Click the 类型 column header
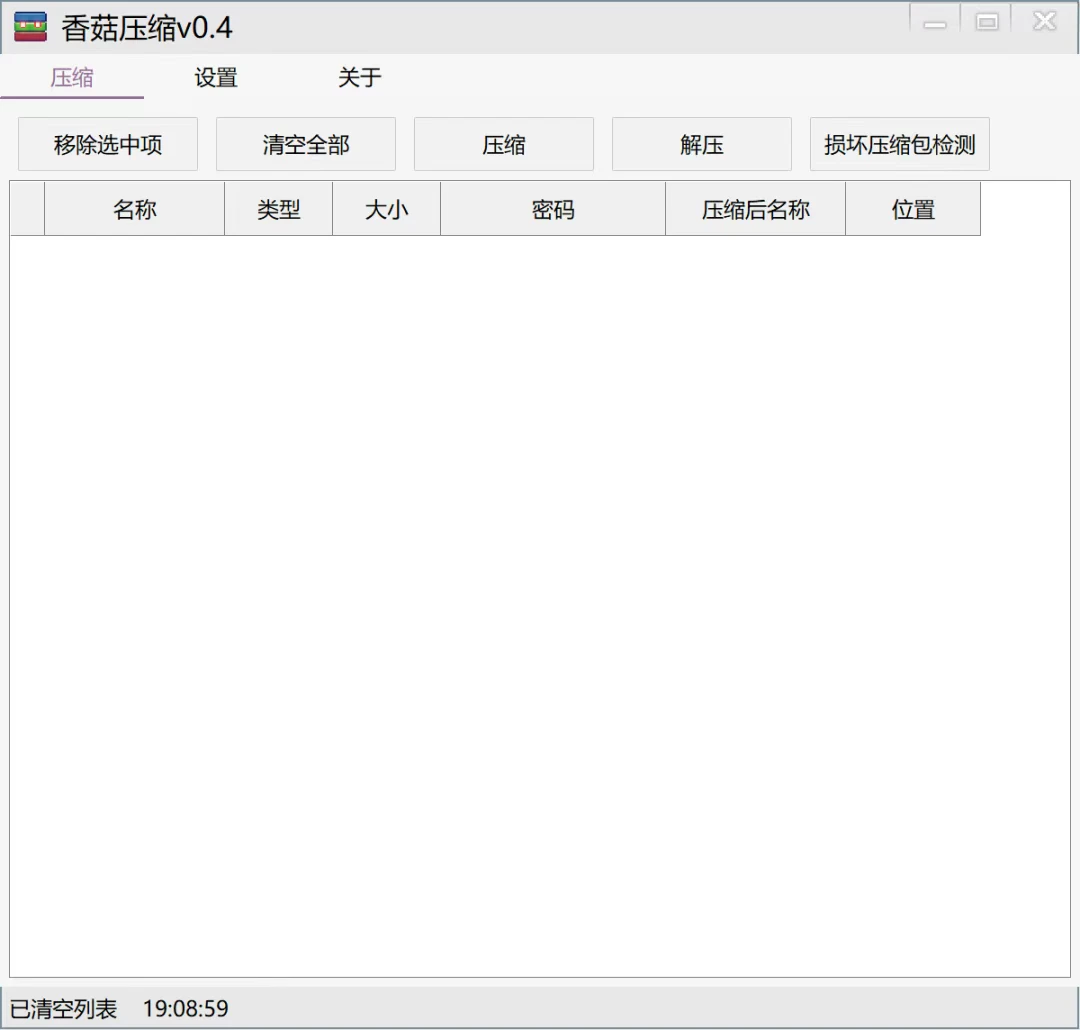1080x1030 pixels. [x=278, y=208]
